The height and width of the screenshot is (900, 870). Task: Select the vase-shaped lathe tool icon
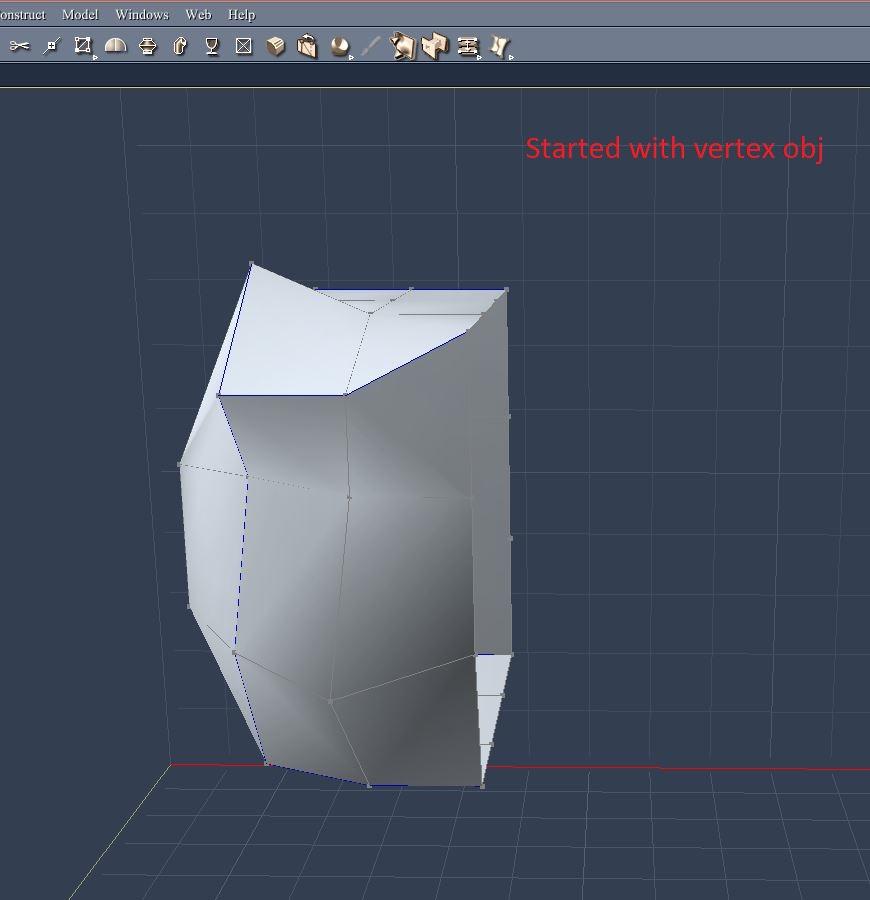(148, 46)
